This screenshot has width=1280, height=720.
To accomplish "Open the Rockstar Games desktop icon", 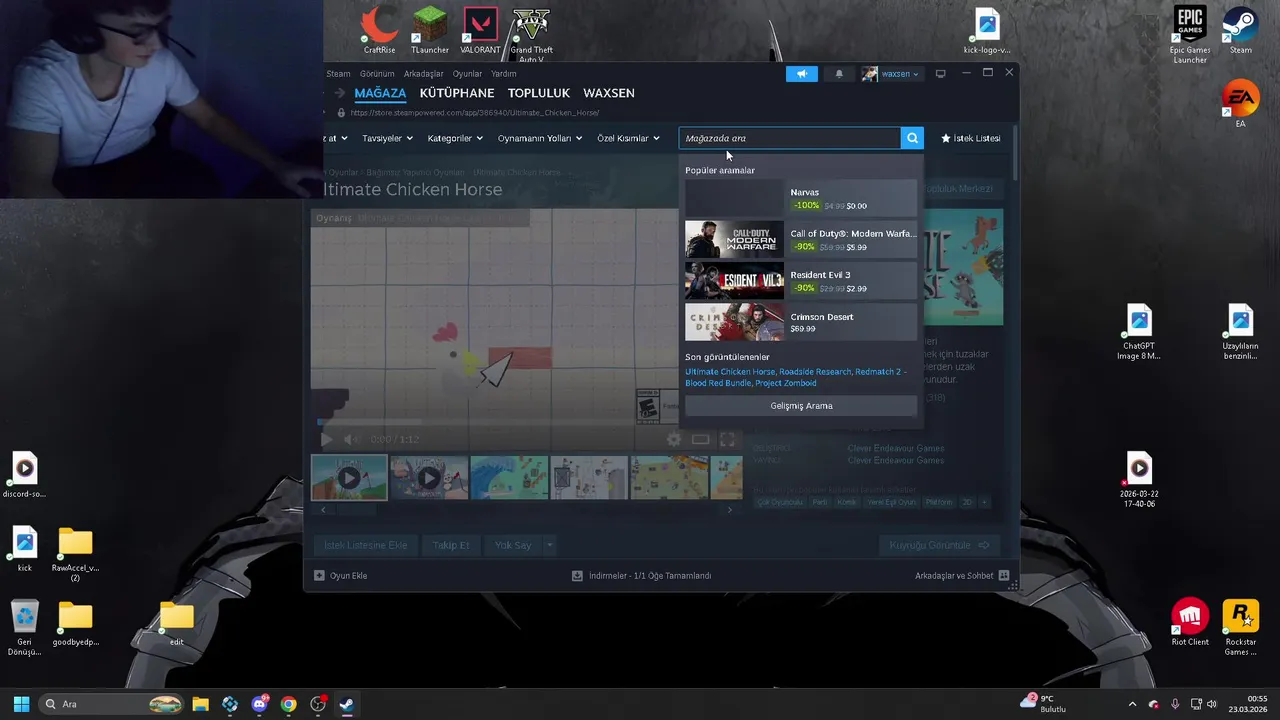I will (1241, 628).
